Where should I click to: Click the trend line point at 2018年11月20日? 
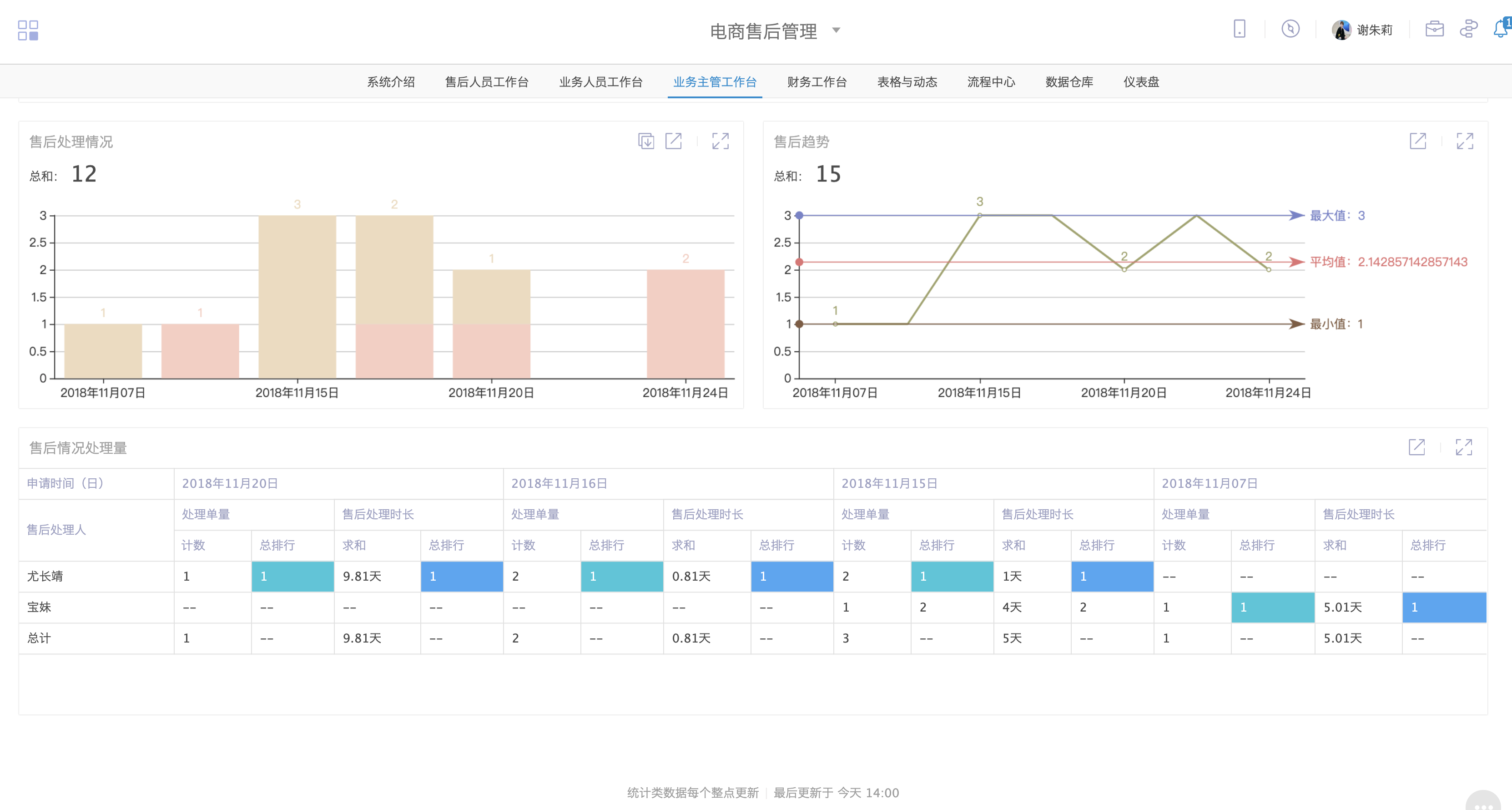click(x=1124, y=269)
